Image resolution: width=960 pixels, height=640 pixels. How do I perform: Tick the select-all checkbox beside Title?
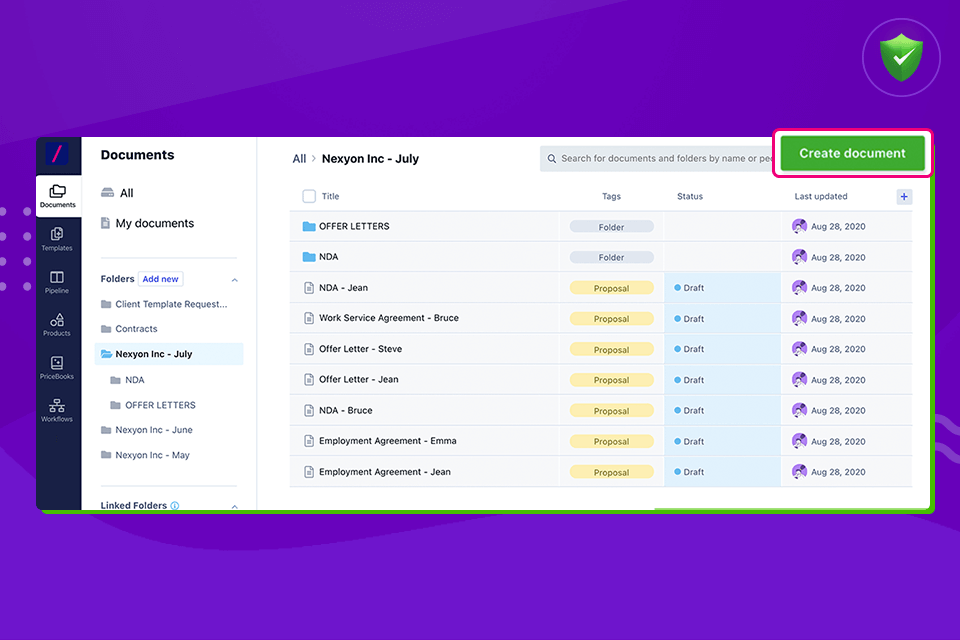pyautogui.click(x=309, y=196)
